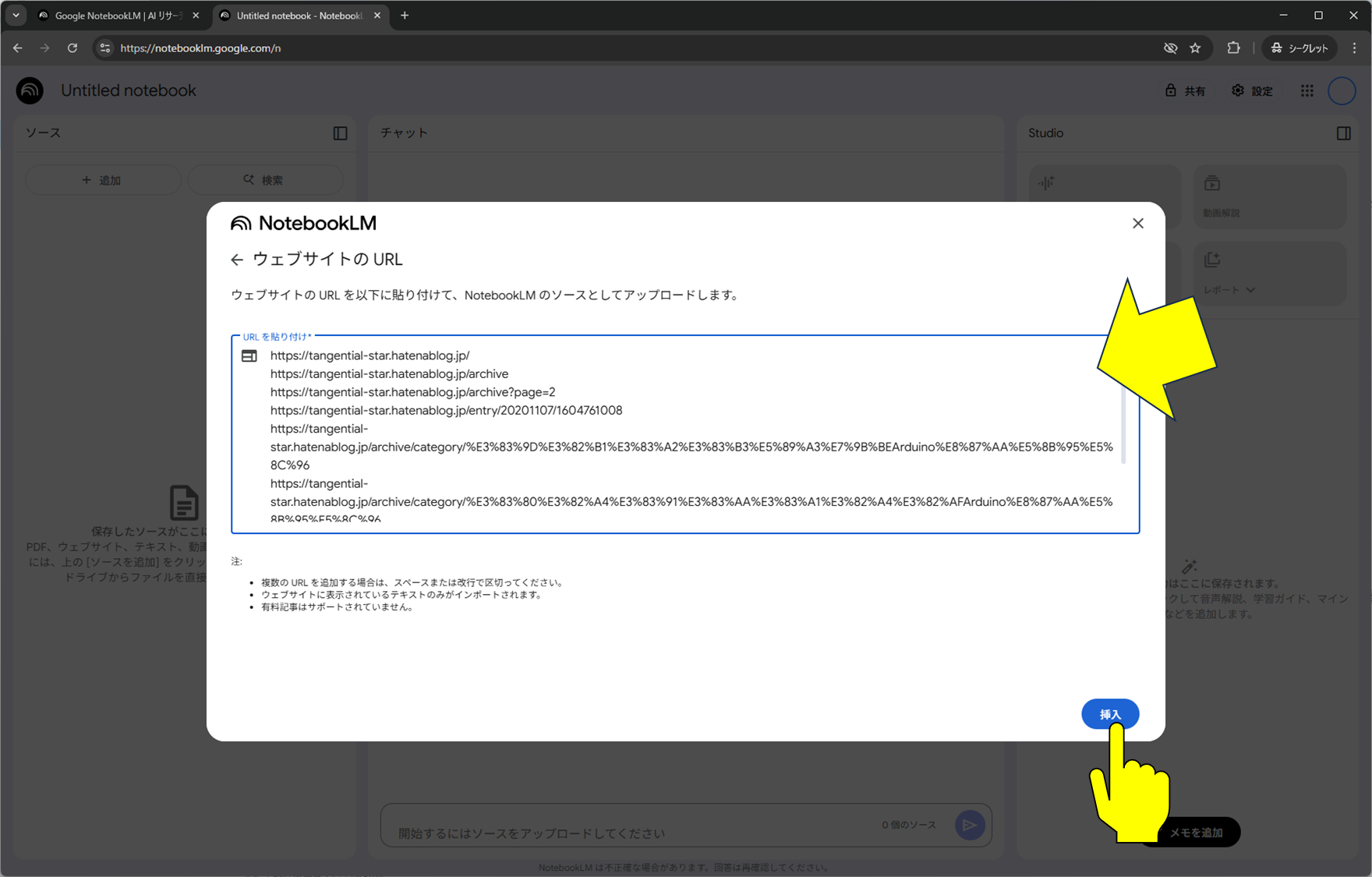
Task: Open 設定 settings
Action: click(x=1252, y=90)
